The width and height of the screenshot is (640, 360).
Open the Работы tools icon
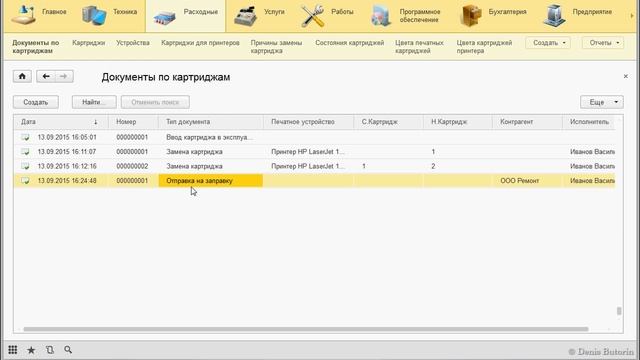click(312, 16)
